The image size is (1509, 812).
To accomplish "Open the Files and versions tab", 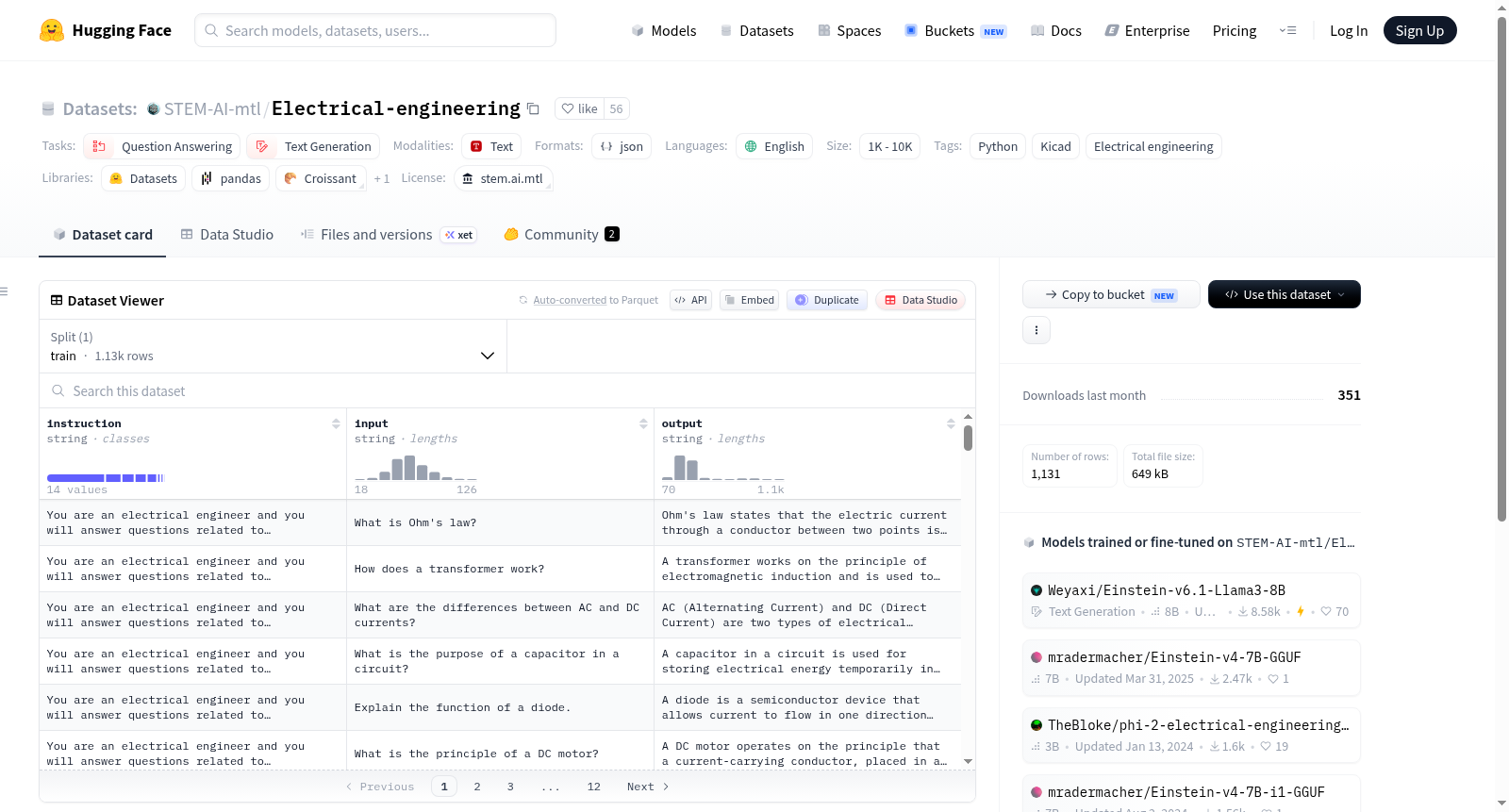I will [389, 235].
